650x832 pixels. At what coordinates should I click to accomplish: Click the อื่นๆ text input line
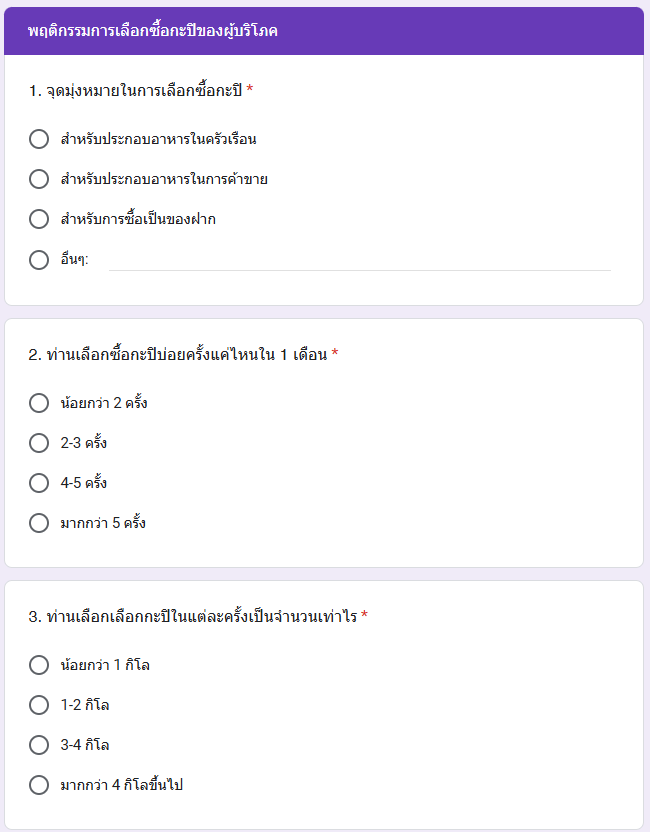(x=360, y=261)
